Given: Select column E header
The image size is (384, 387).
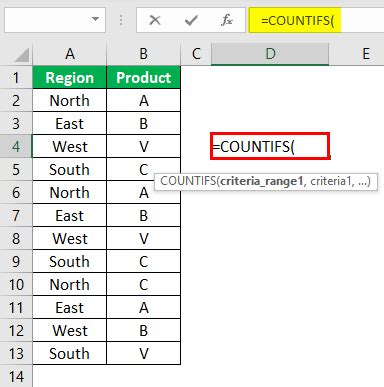Looking at the screenshot, I should [x=366, y=54].
